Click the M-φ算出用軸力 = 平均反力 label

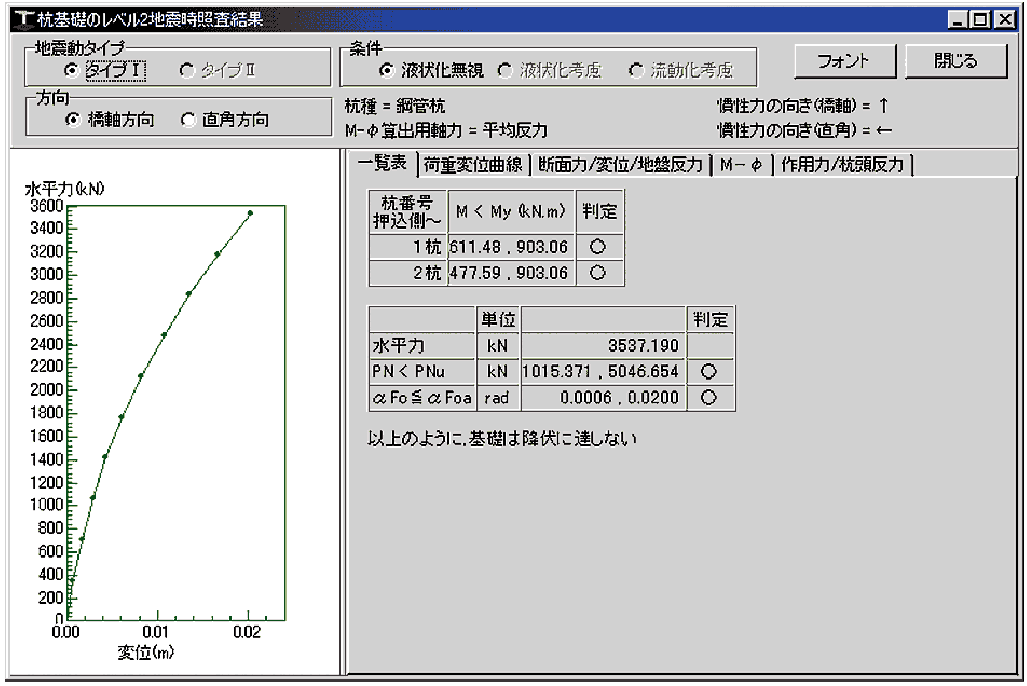(x=446, y=131)
